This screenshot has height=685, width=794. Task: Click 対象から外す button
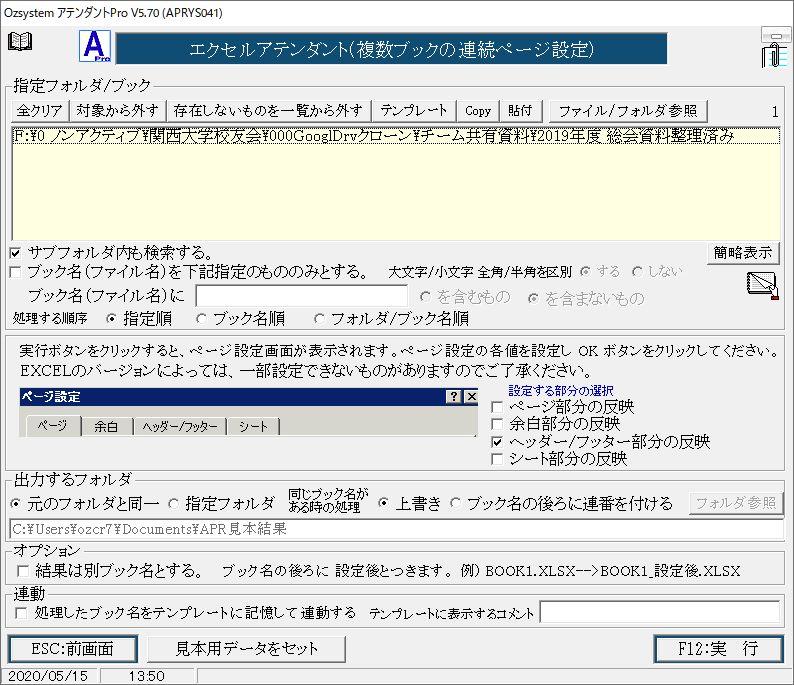117,110
